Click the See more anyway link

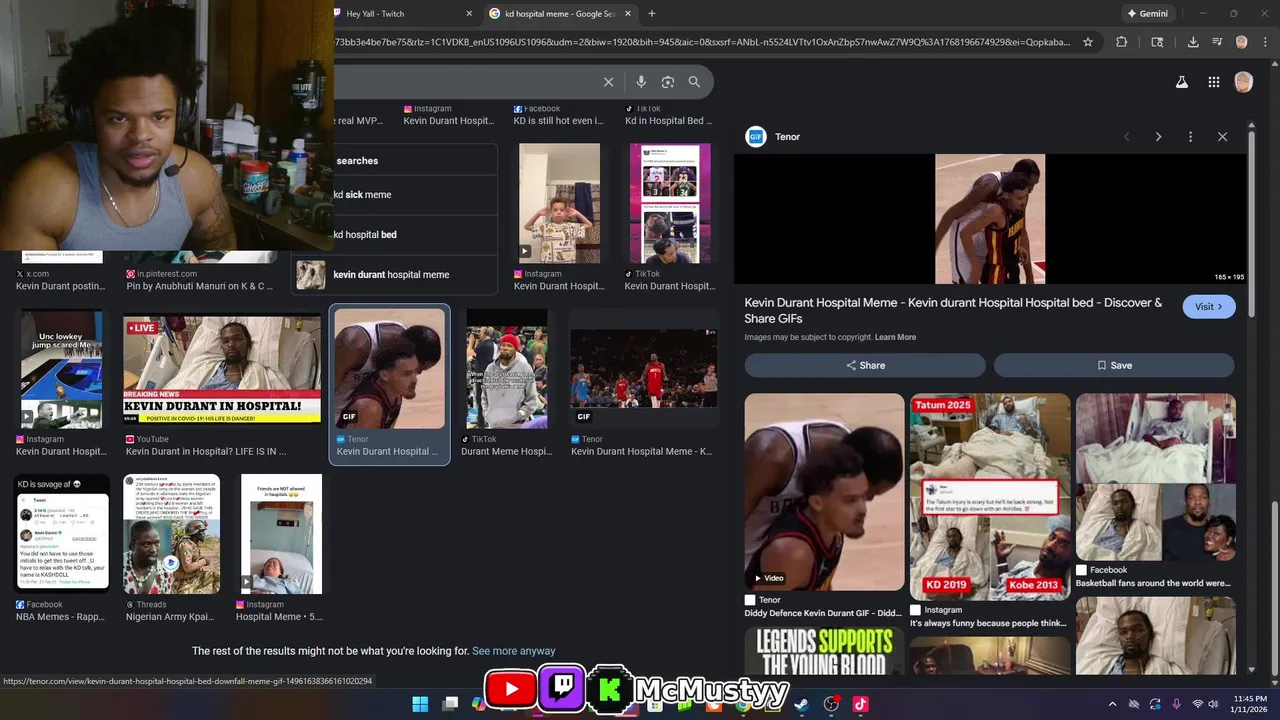pyautogui.click(x=513, y=651)
